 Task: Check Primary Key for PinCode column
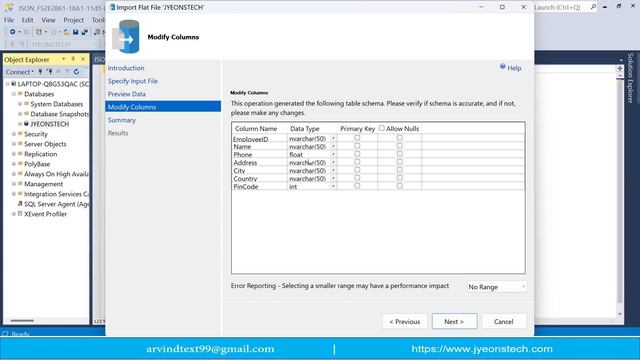point(357,186)
